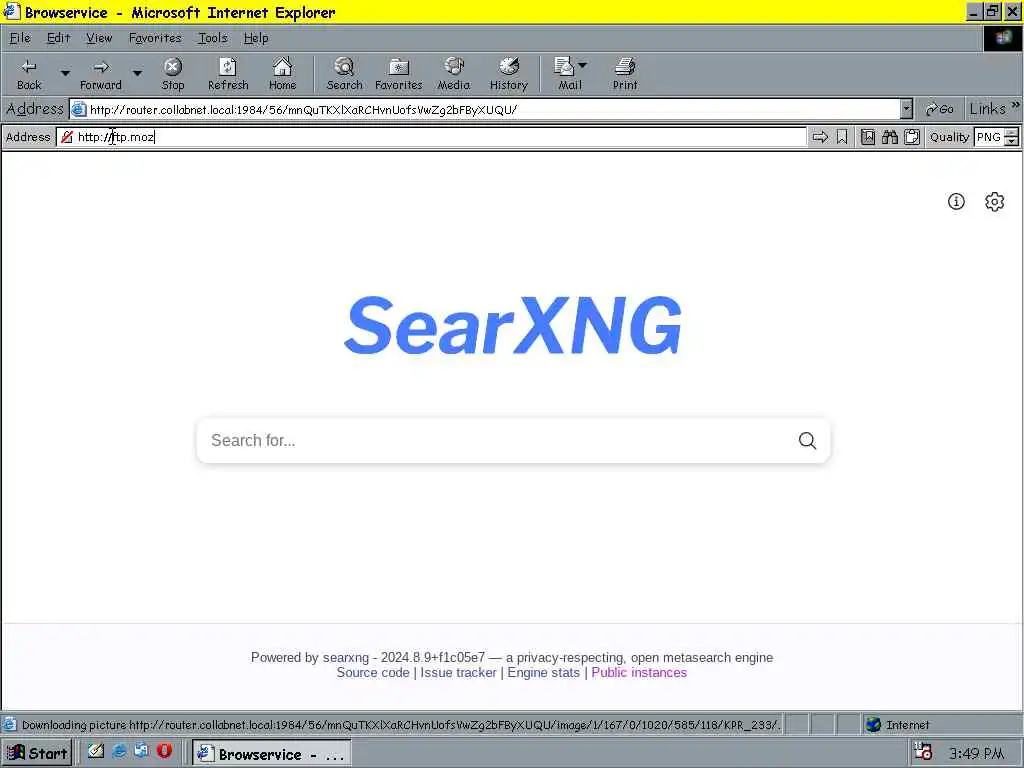This screenshot has width=1024, height=768.
Task: Open the Tools menu
Action: click(x=213, y=38)
